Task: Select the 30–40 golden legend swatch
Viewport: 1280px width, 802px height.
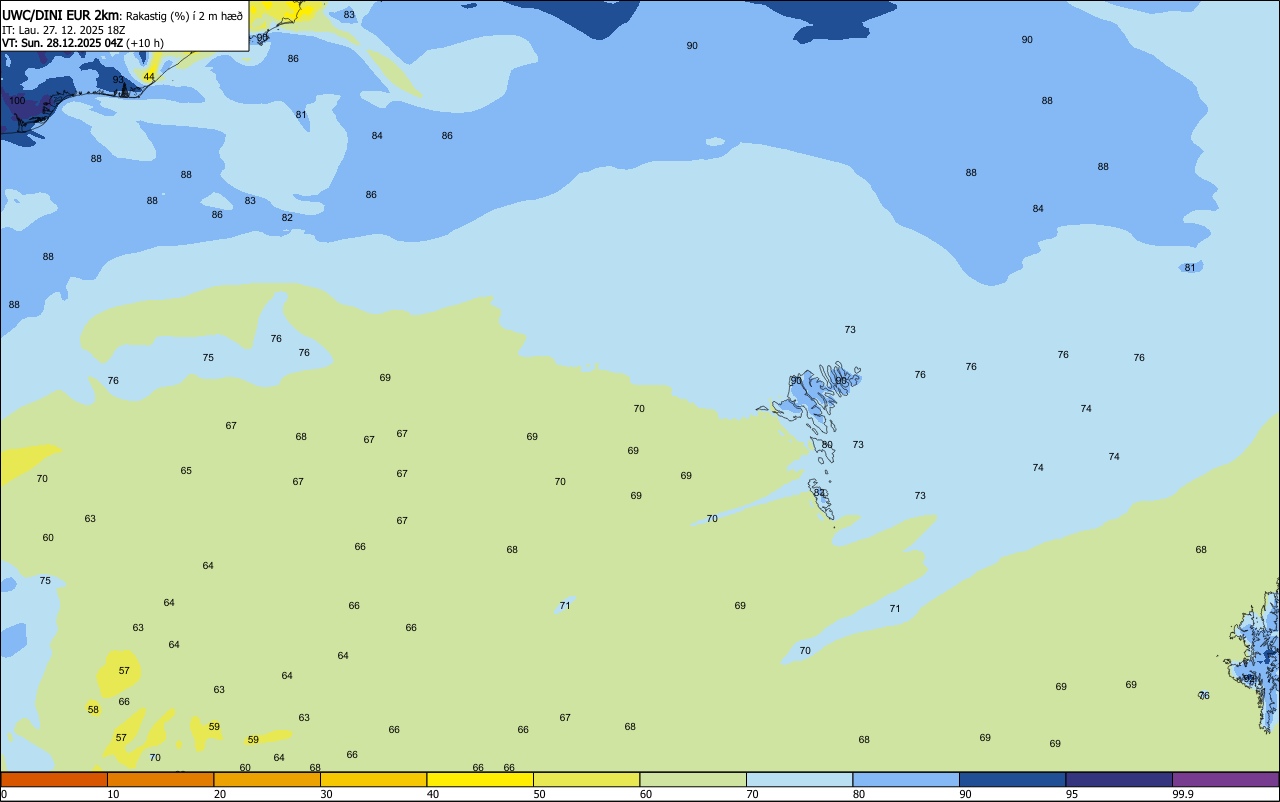Action: pos(373,779)
